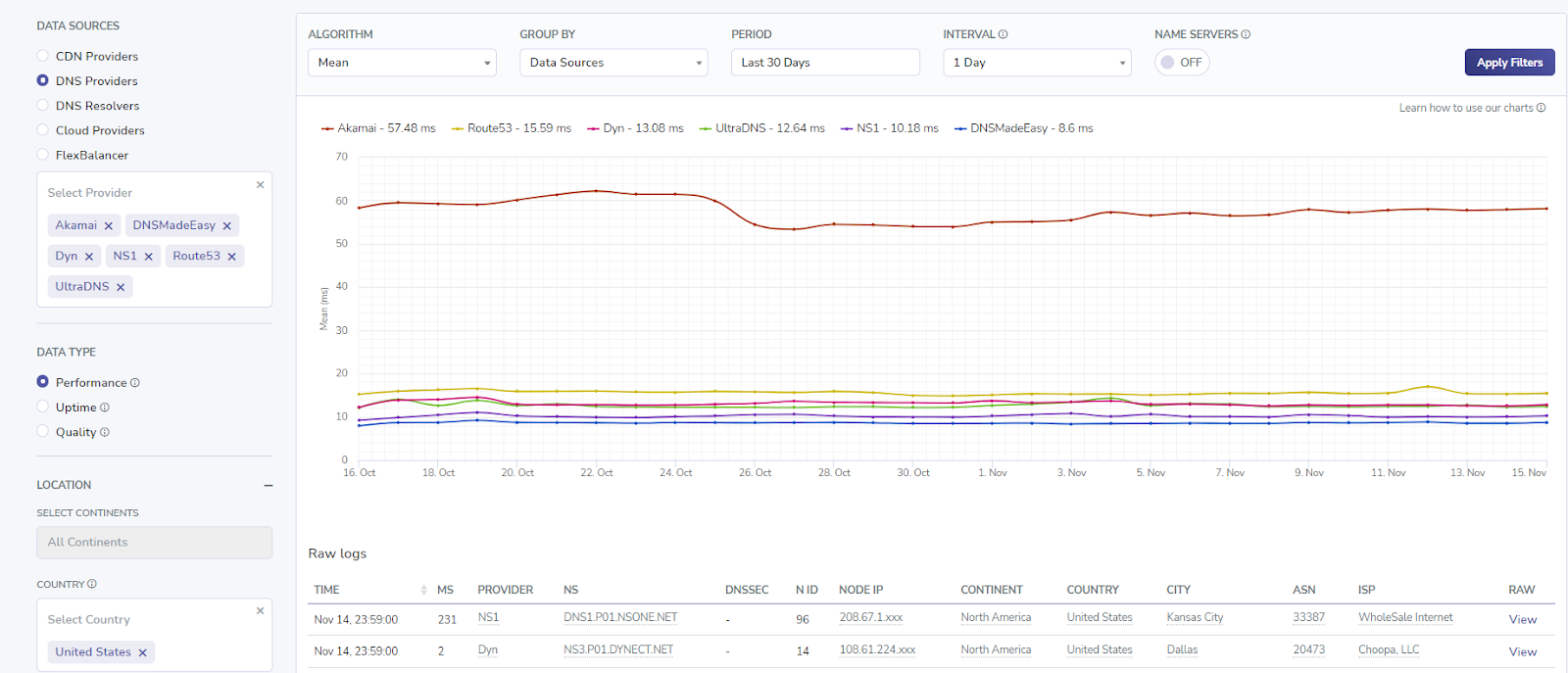Image resolution: width=1568 pixels, height=673 pixels.
Task: Open the Name Servers info tooltip icon
Action: tap(1247, 34)
